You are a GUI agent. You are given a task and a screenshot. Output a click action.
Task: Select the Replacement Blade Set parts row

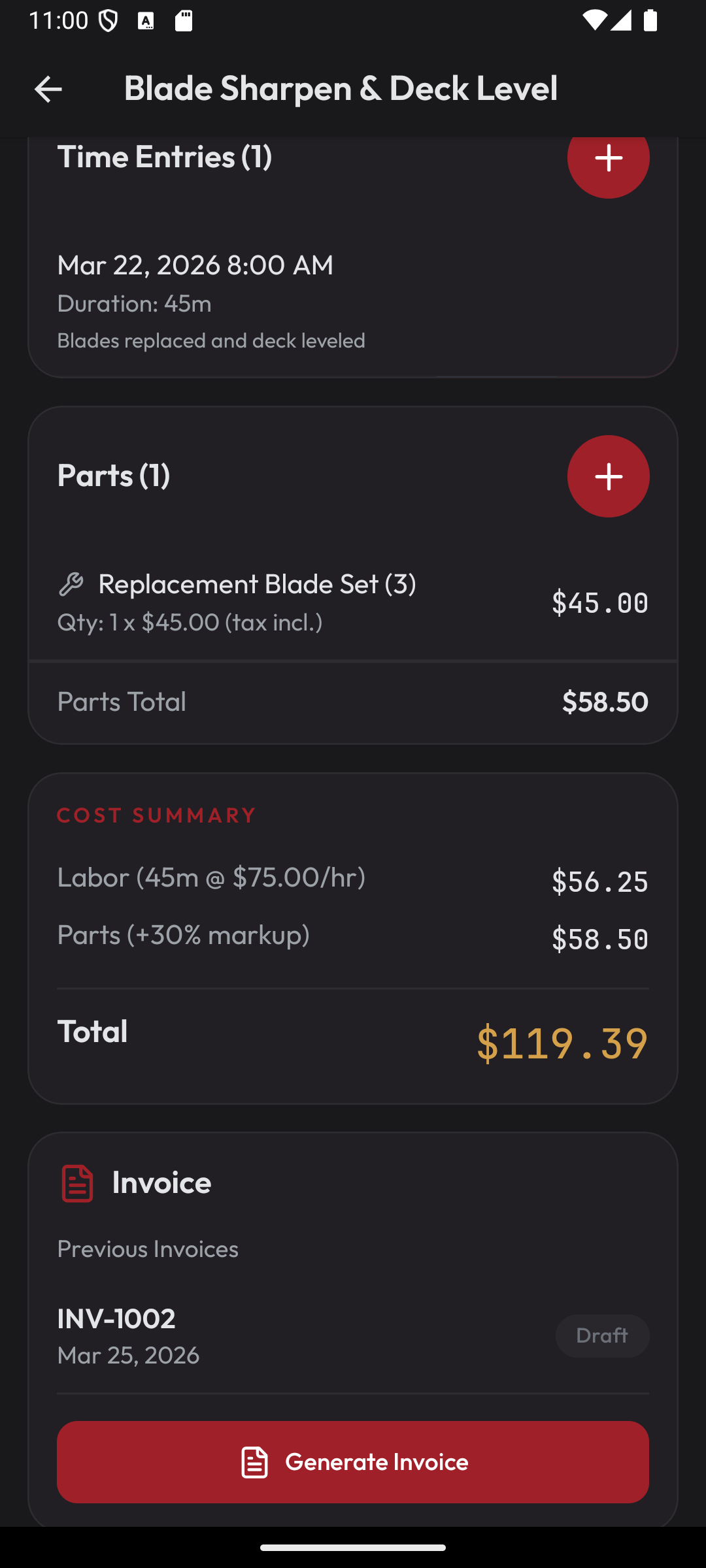click(x=353, y=601)
